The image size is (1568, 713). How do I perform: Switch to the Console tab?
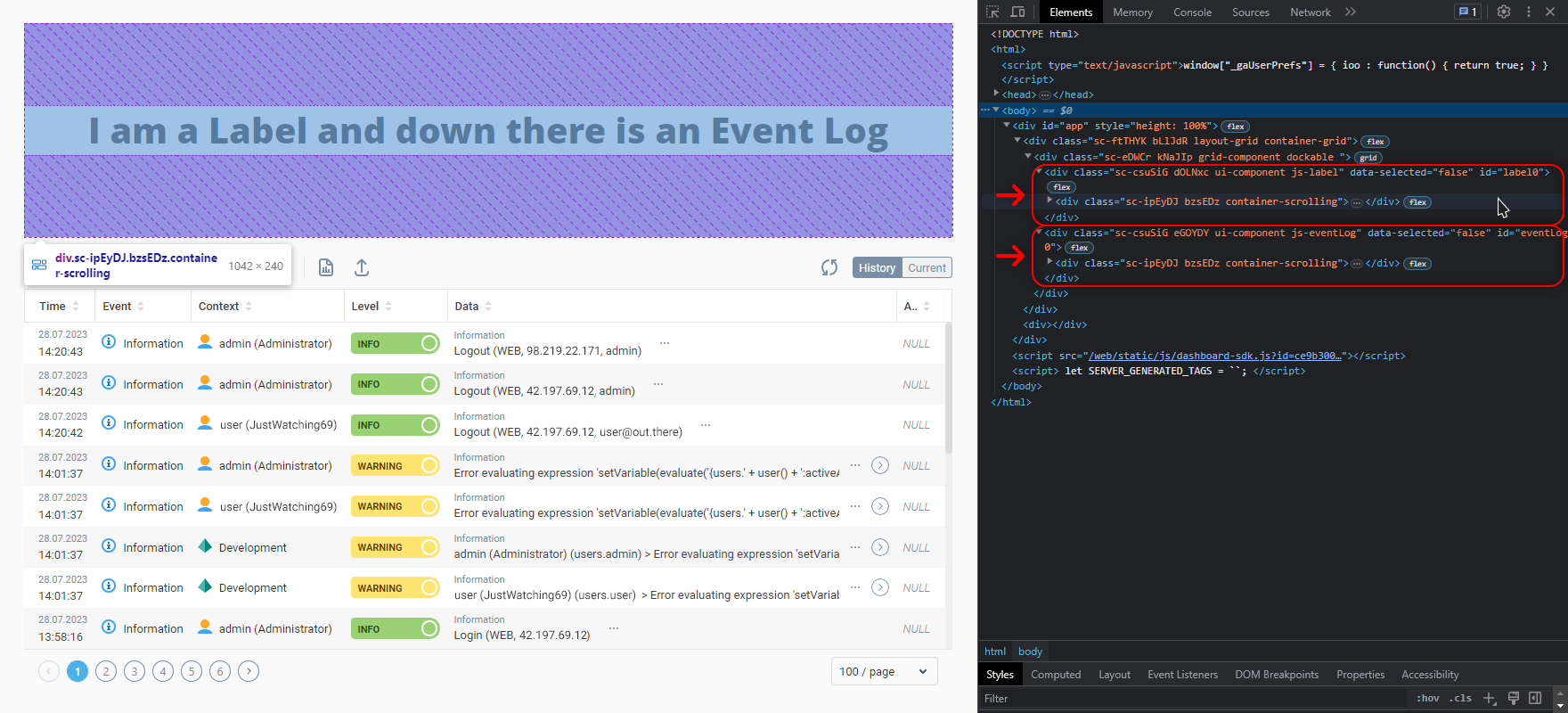1192,12
